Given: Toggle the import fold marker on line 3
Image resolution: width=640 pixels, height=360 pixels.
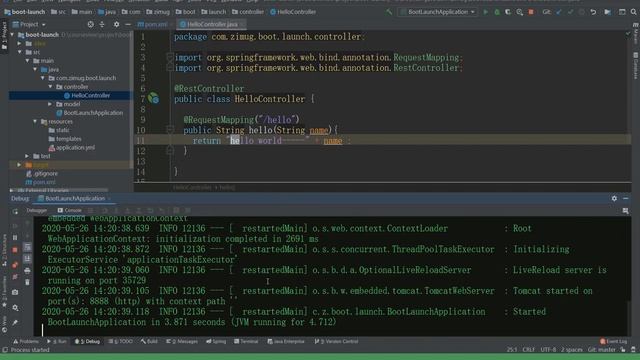Looking at the screenshot, I should (x=170, y=58).
